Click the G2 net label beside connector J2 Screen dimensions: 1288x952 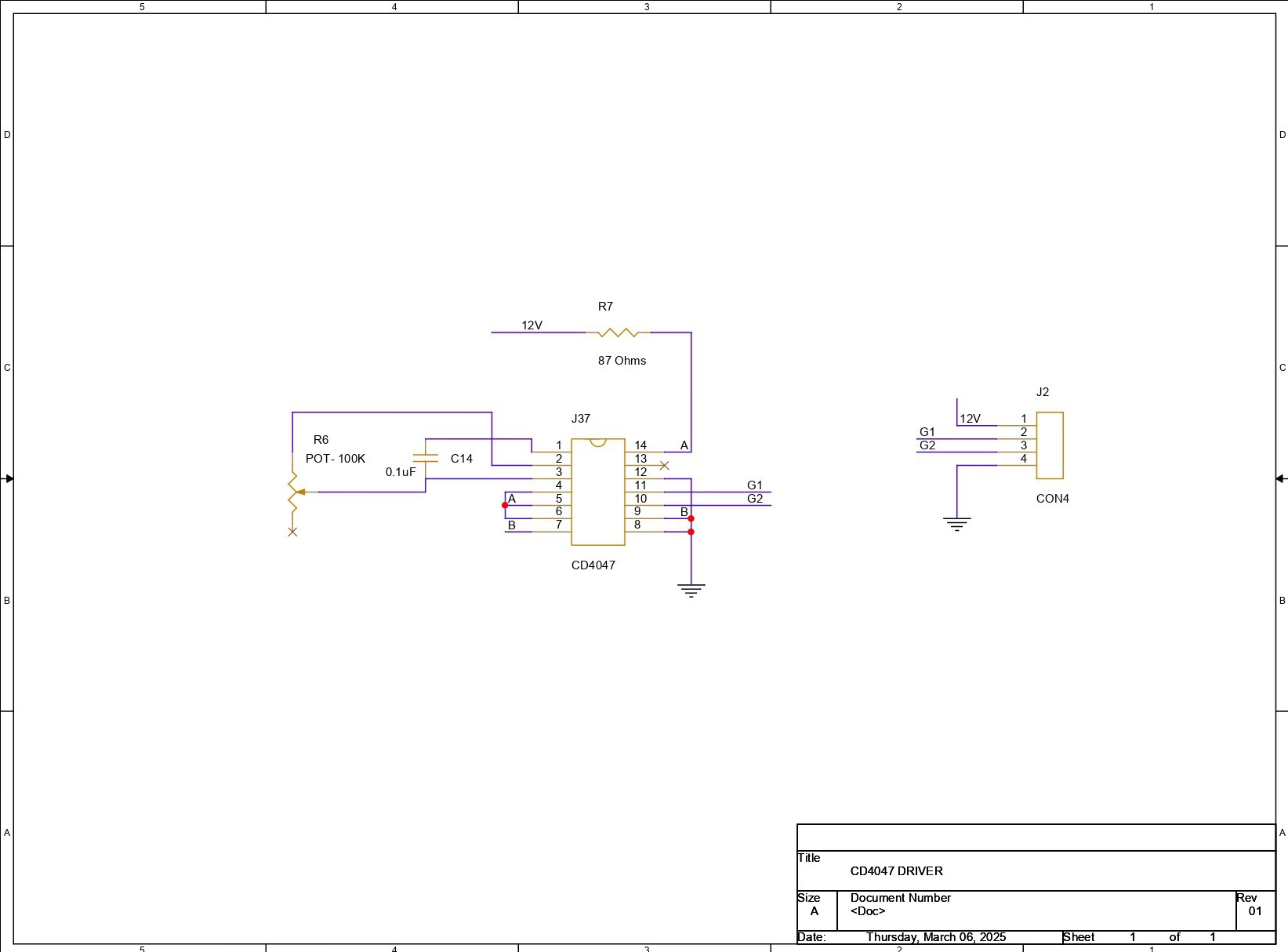point(927,445)
